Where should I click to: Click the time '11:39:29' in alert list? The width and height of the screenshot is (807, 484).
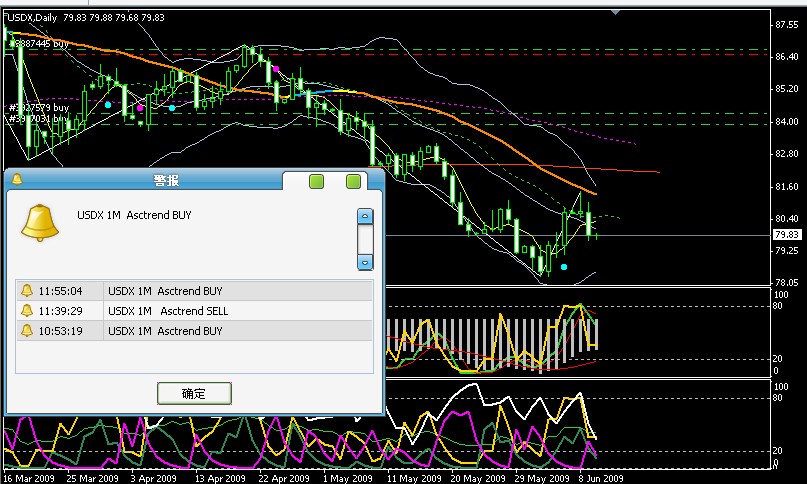[60, 311]
